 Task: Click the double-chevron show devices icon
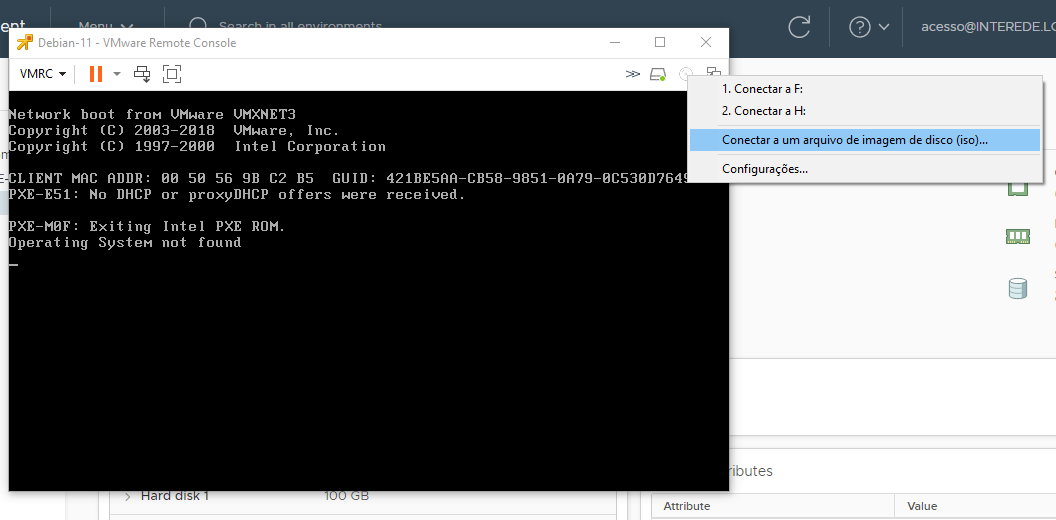coord(632,74)
